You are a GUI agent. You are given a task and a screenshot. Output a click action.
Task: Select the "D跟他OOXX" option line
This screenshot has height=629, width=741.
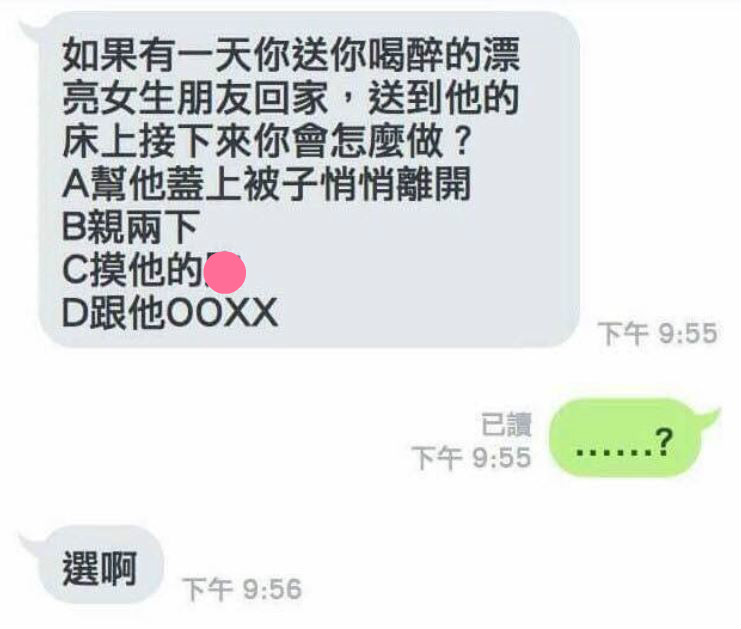[x=170, y=312]
